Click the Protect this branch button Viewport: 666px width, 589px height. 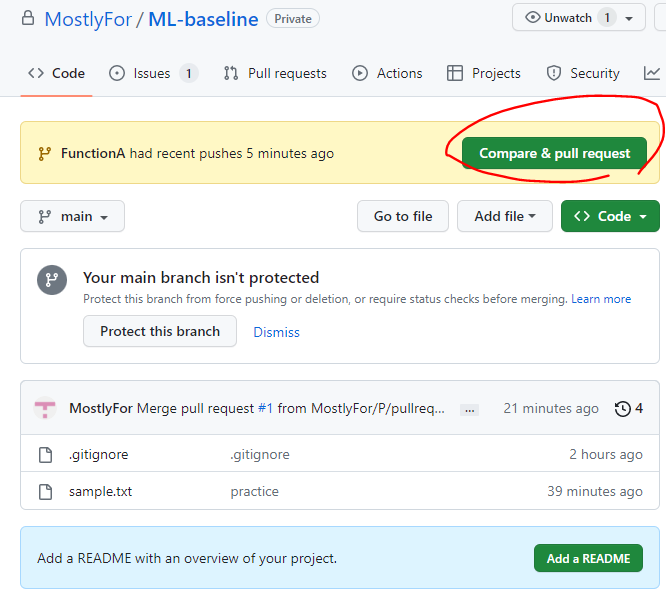click(160, 331)
